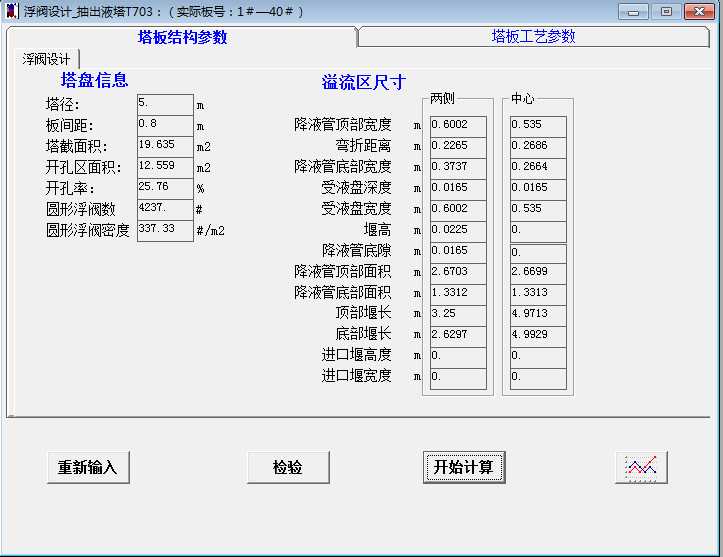
Task: Click the 中心 group label
Action: [522, 98]
